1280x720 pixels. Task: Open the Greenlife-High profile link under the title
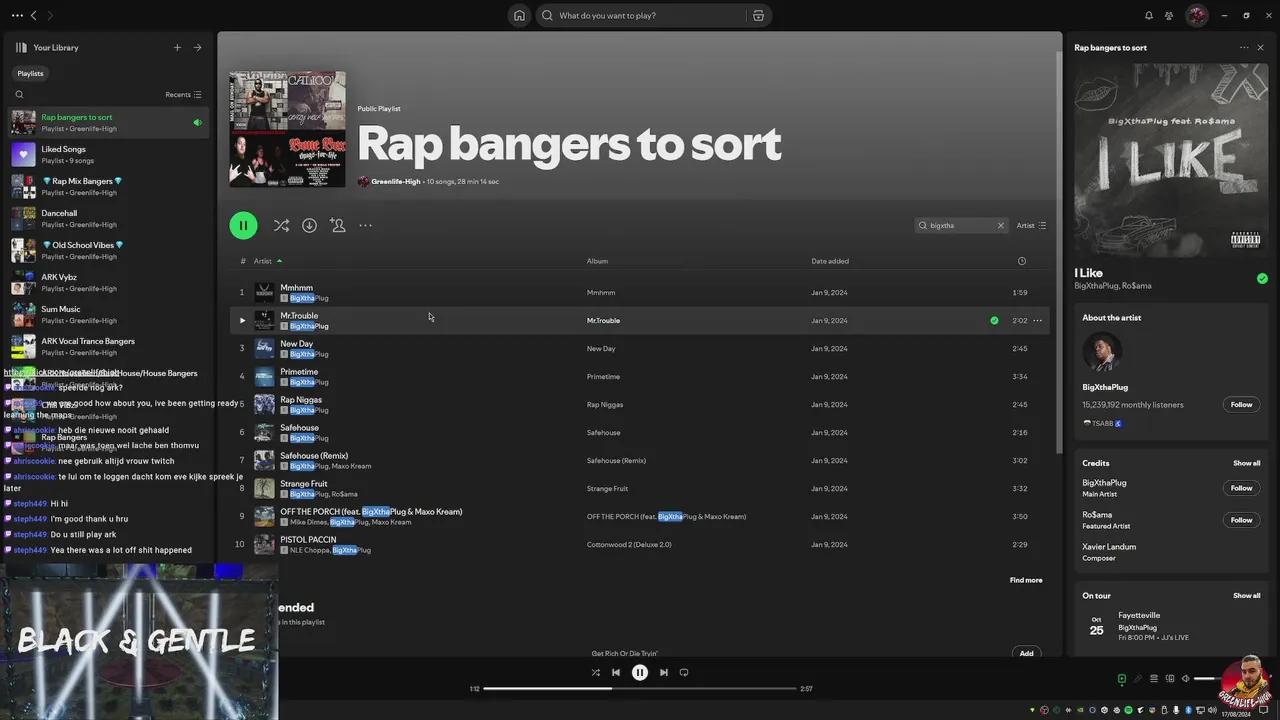click(x=395, y=182)
